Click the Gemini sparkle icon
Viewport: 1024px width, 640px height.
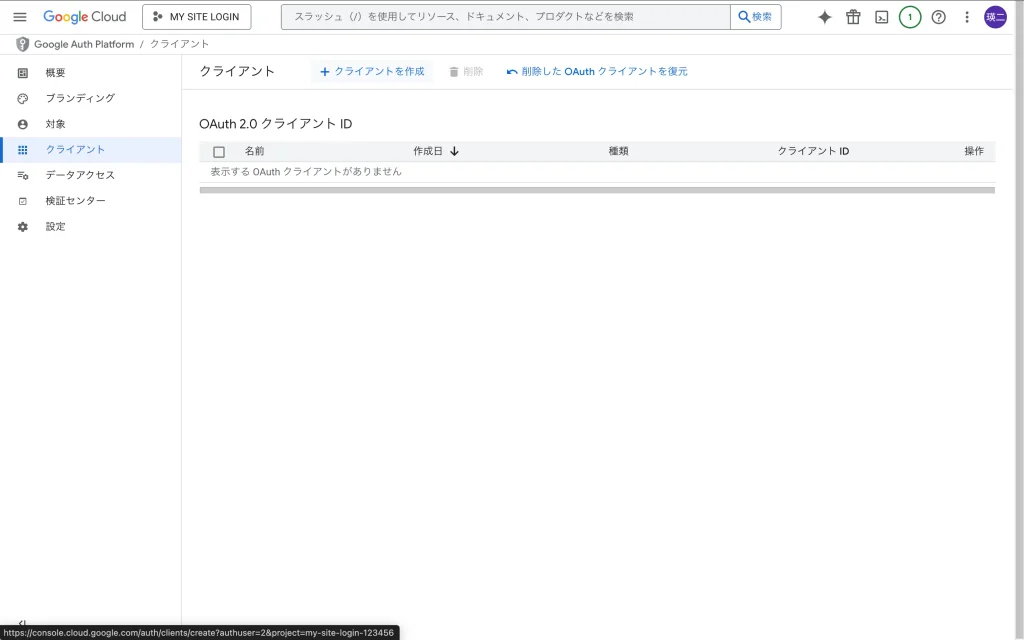point(824,17)
